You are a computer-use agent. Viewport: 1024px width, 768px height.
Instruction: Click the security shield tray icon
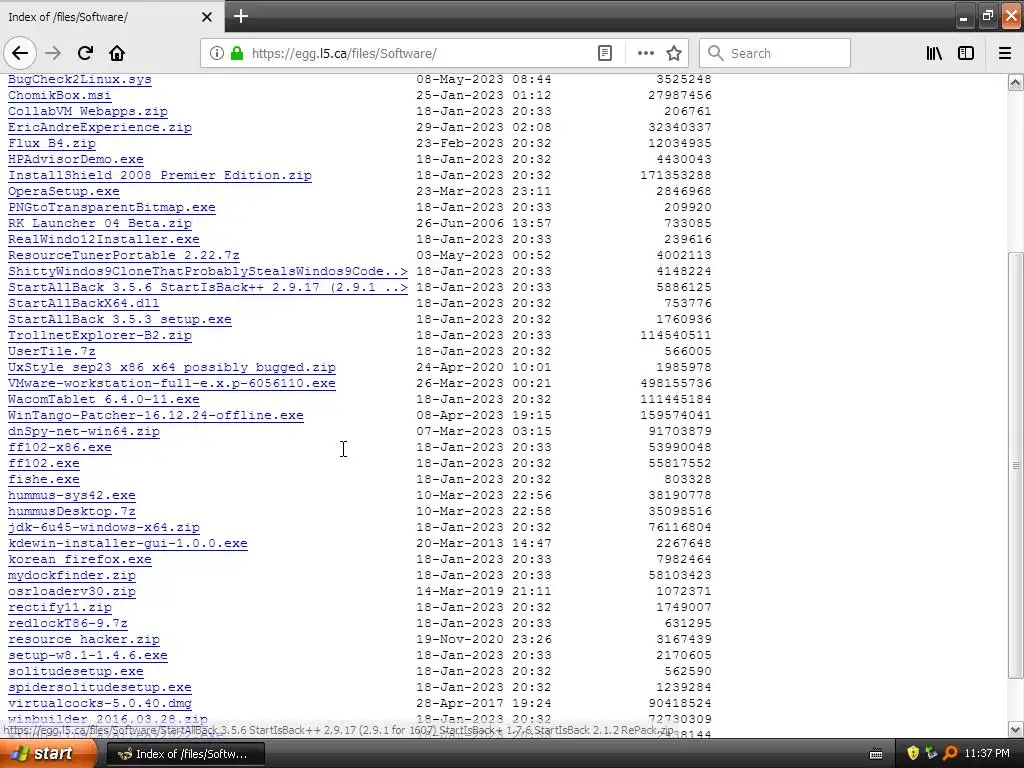(913, 754)
